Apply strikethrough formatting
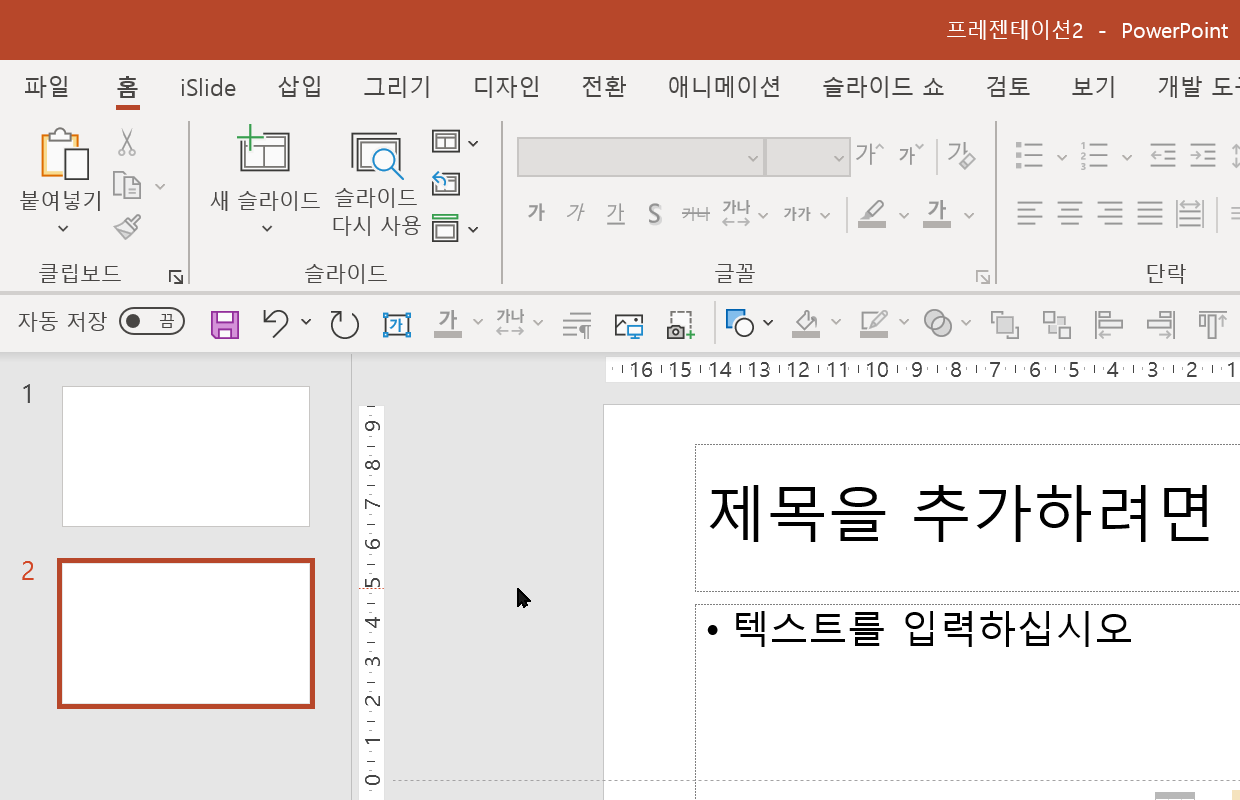 click(x=695, y=213)
